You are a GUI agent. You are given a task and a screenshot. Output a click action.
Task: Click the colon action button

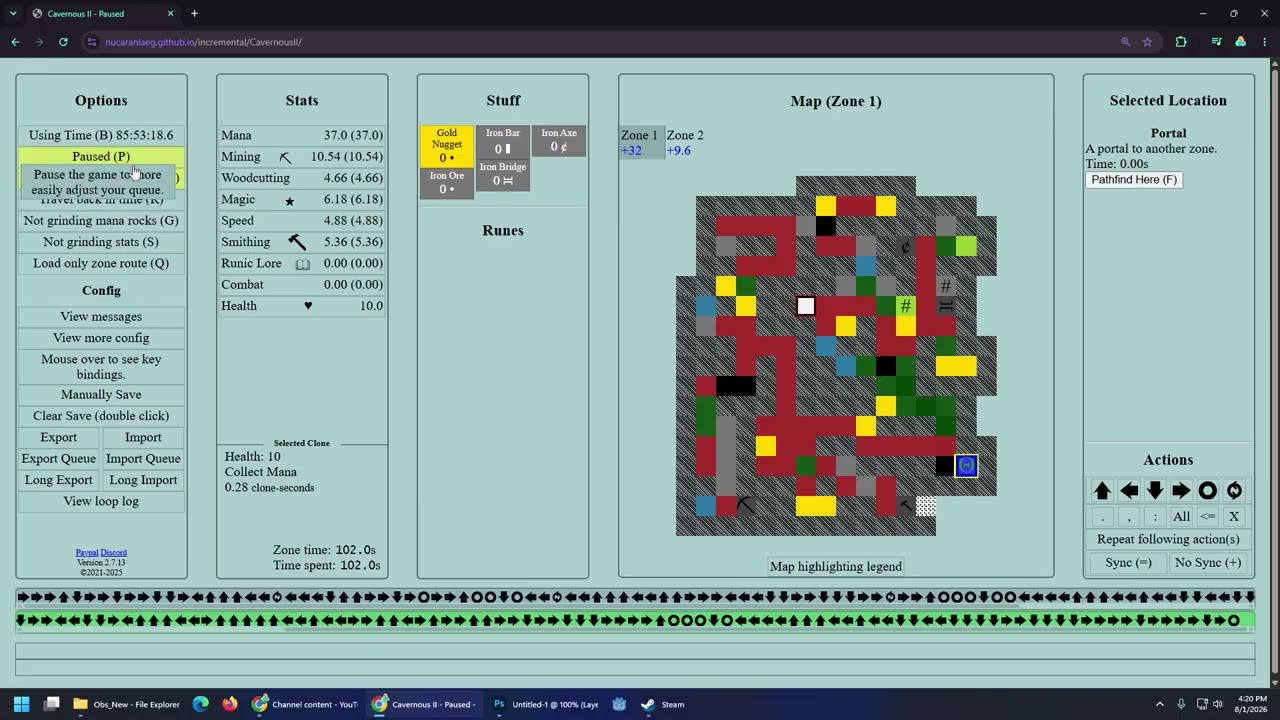click(x=1155, y=517)
